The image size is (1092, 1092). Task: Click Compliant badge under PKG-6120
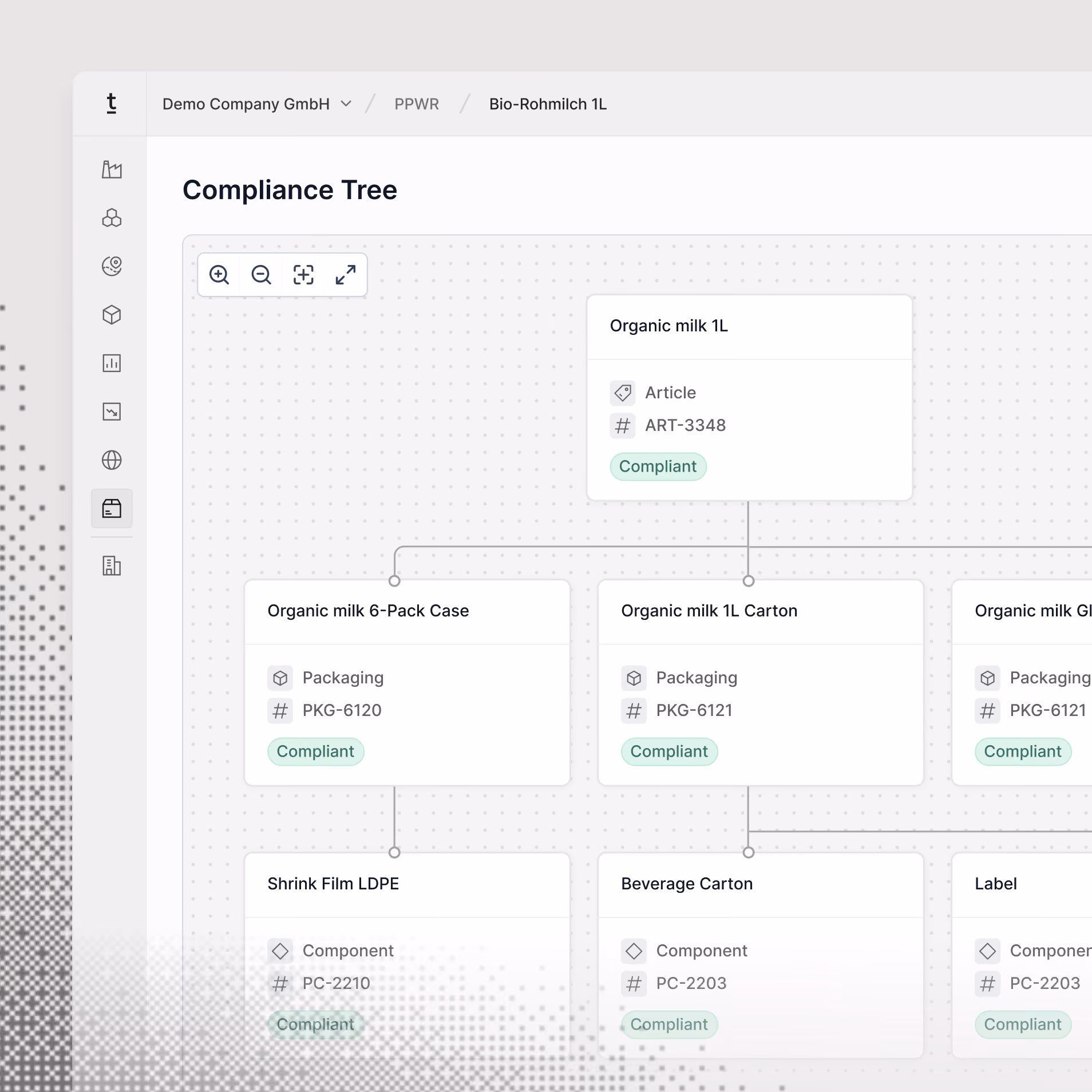(x=315, y=751)
